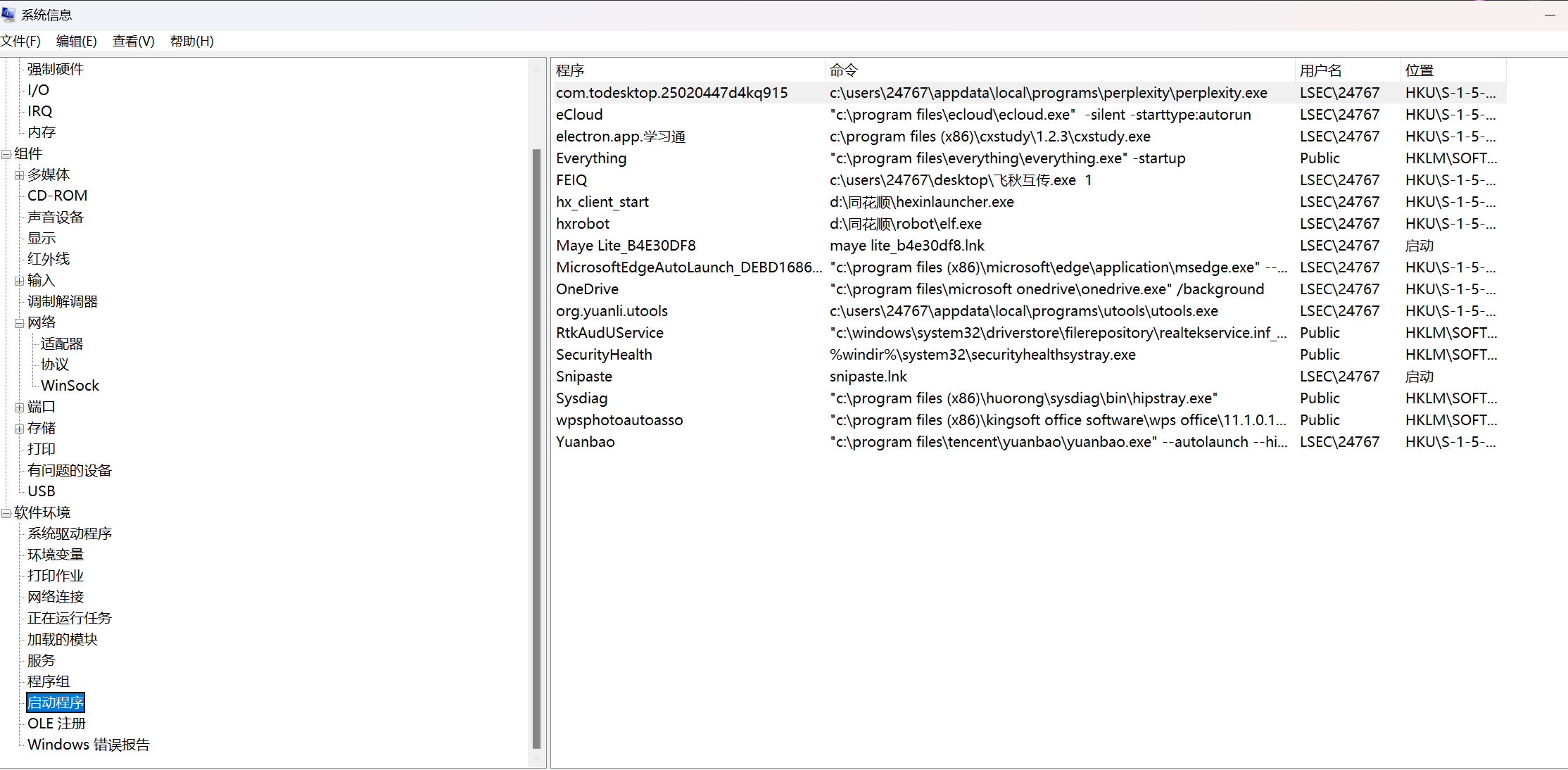The height and width of the screenshot is (770, 1568).
Task: Select the 环境变量 tree item
Action: click(56, 555)
